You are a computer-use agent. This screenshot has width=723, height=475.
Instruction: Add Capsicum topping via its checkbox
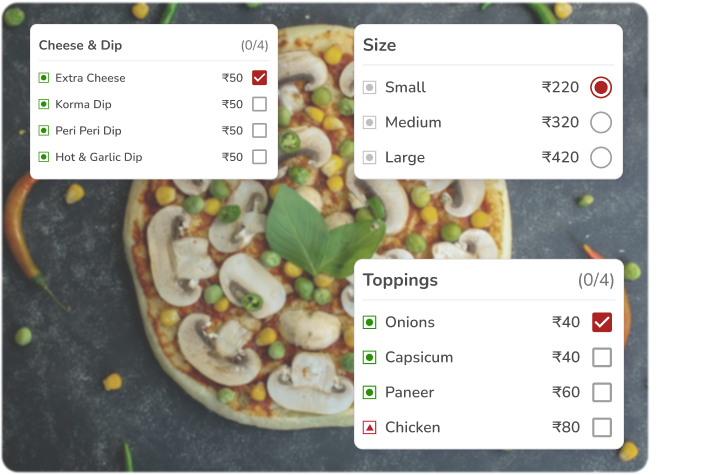[x=601, y=357]
